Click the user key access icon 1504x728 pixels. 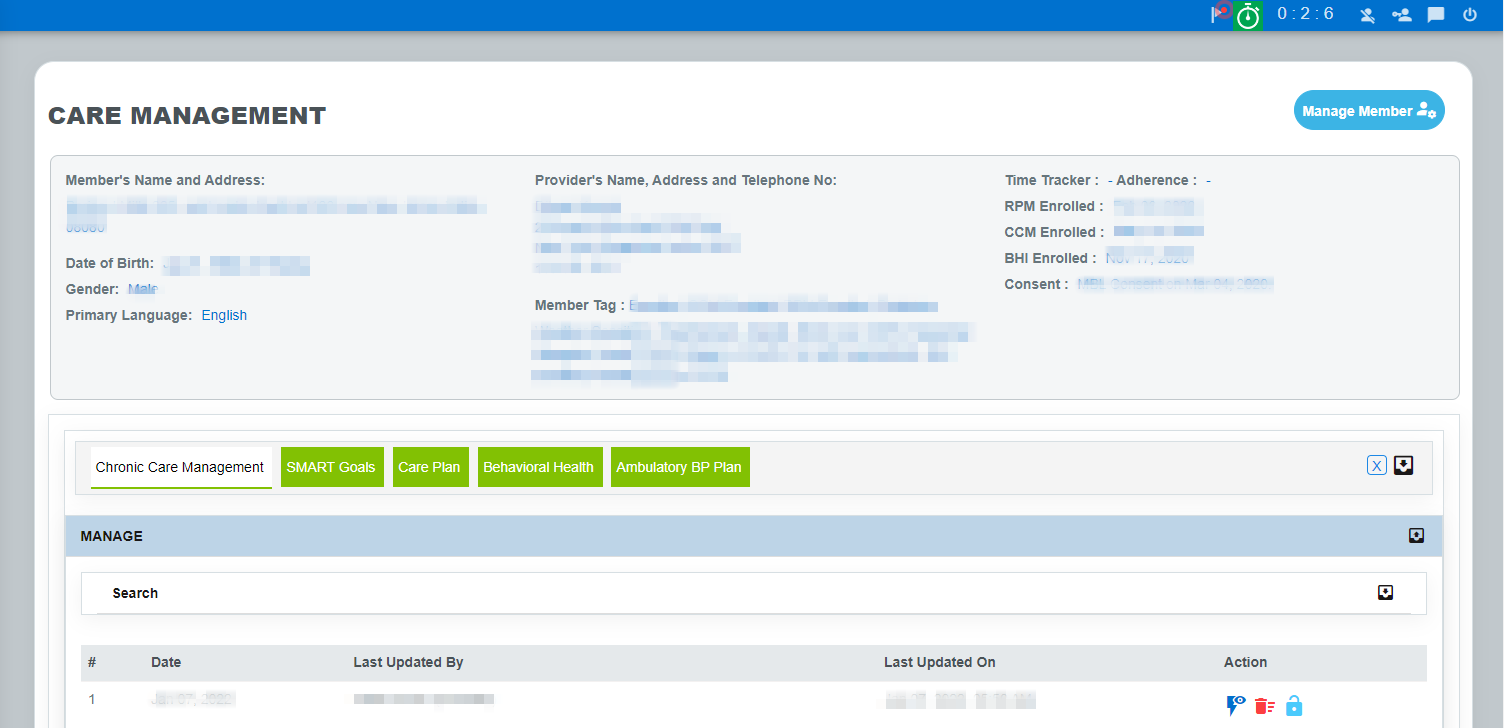1401,15
